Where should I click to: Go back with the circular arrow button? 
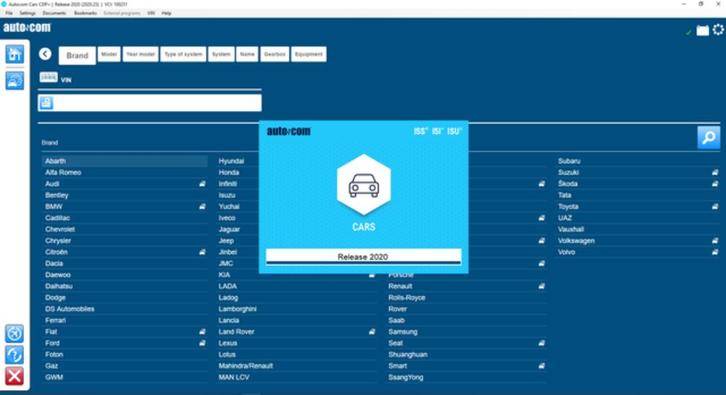pos(45,54)
